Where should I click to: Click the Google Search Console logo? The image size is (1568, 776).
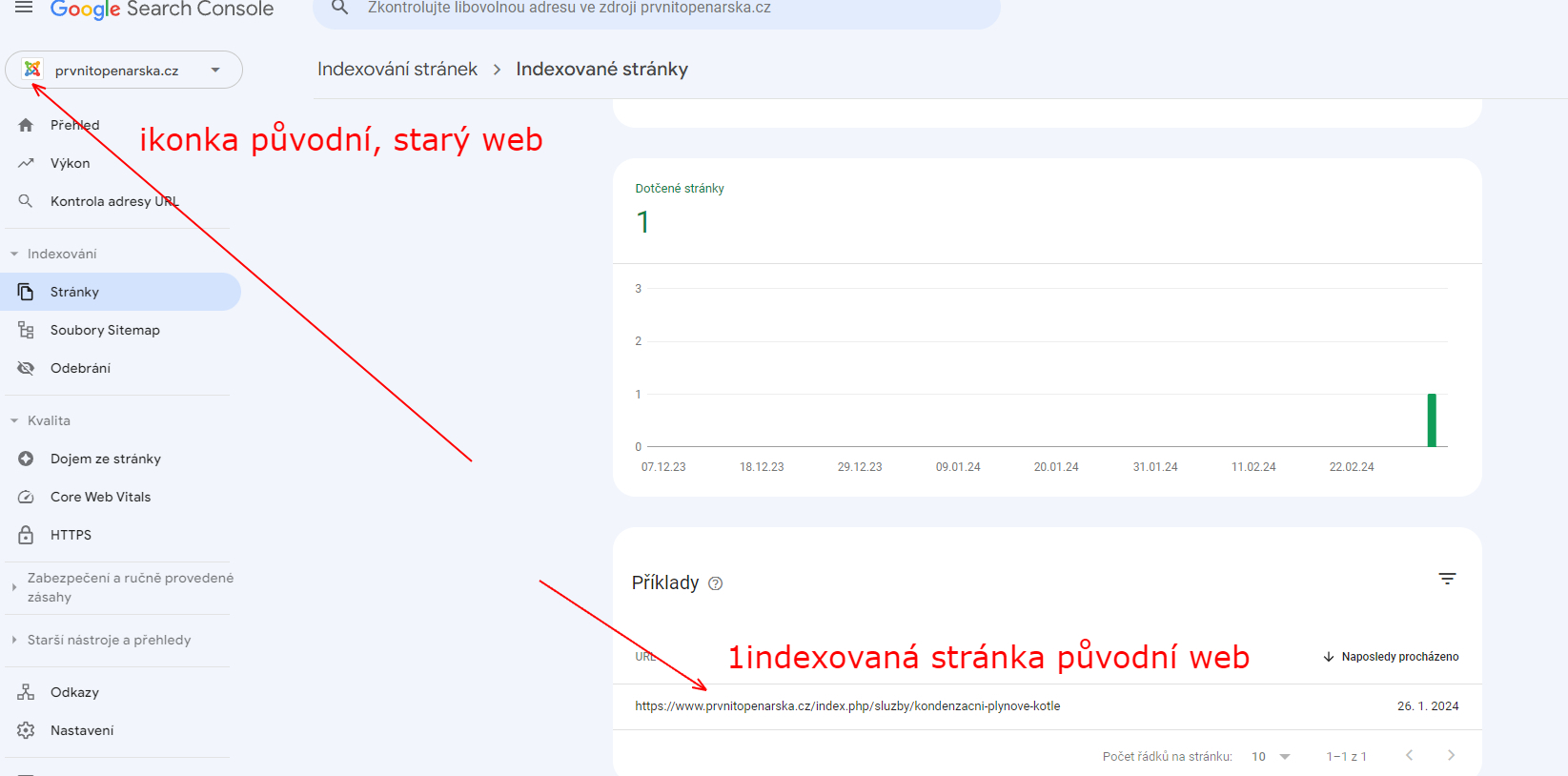coord(162,10)
